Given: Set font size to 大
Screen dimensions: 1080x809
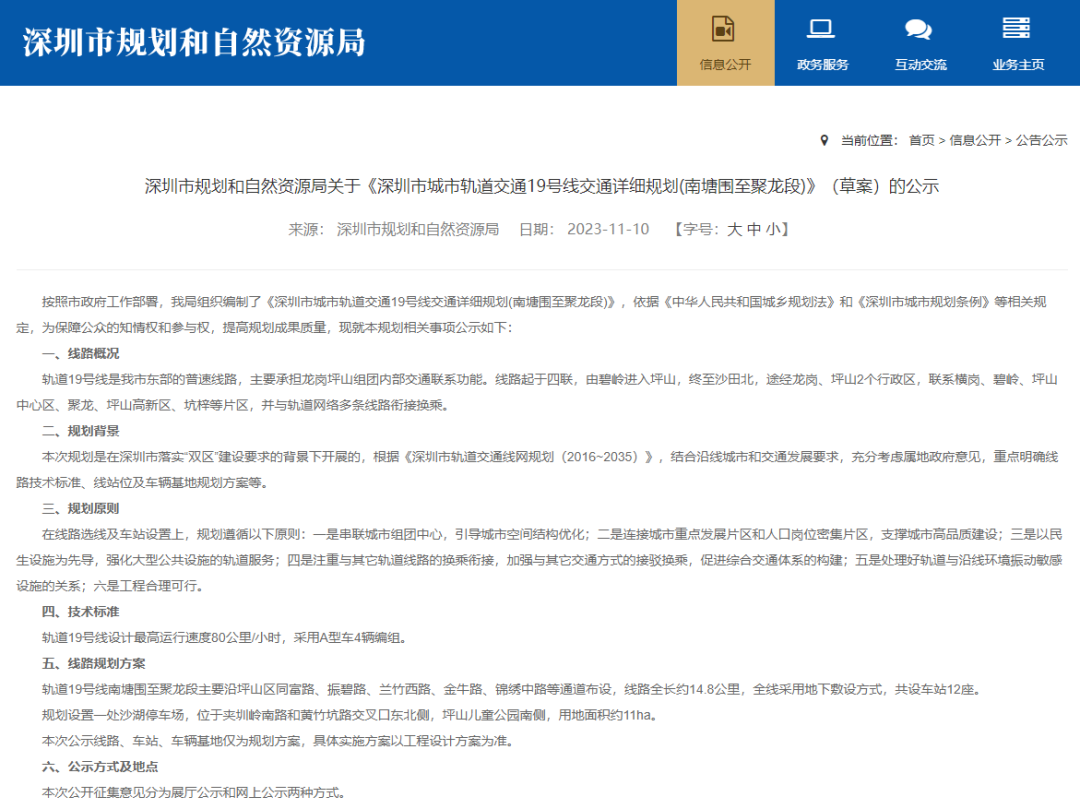Looking at the screenshot, I should [734, 229].
